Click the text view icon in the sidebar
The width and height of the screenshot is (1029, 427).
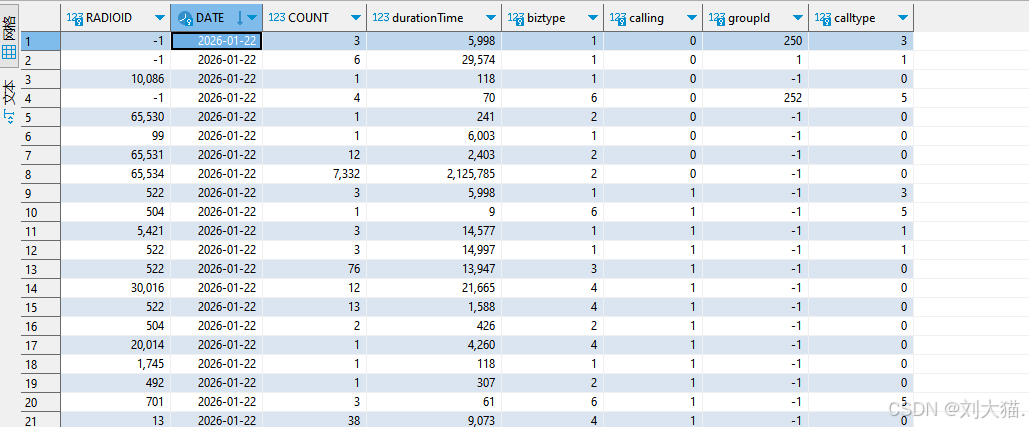pos(9,117)
